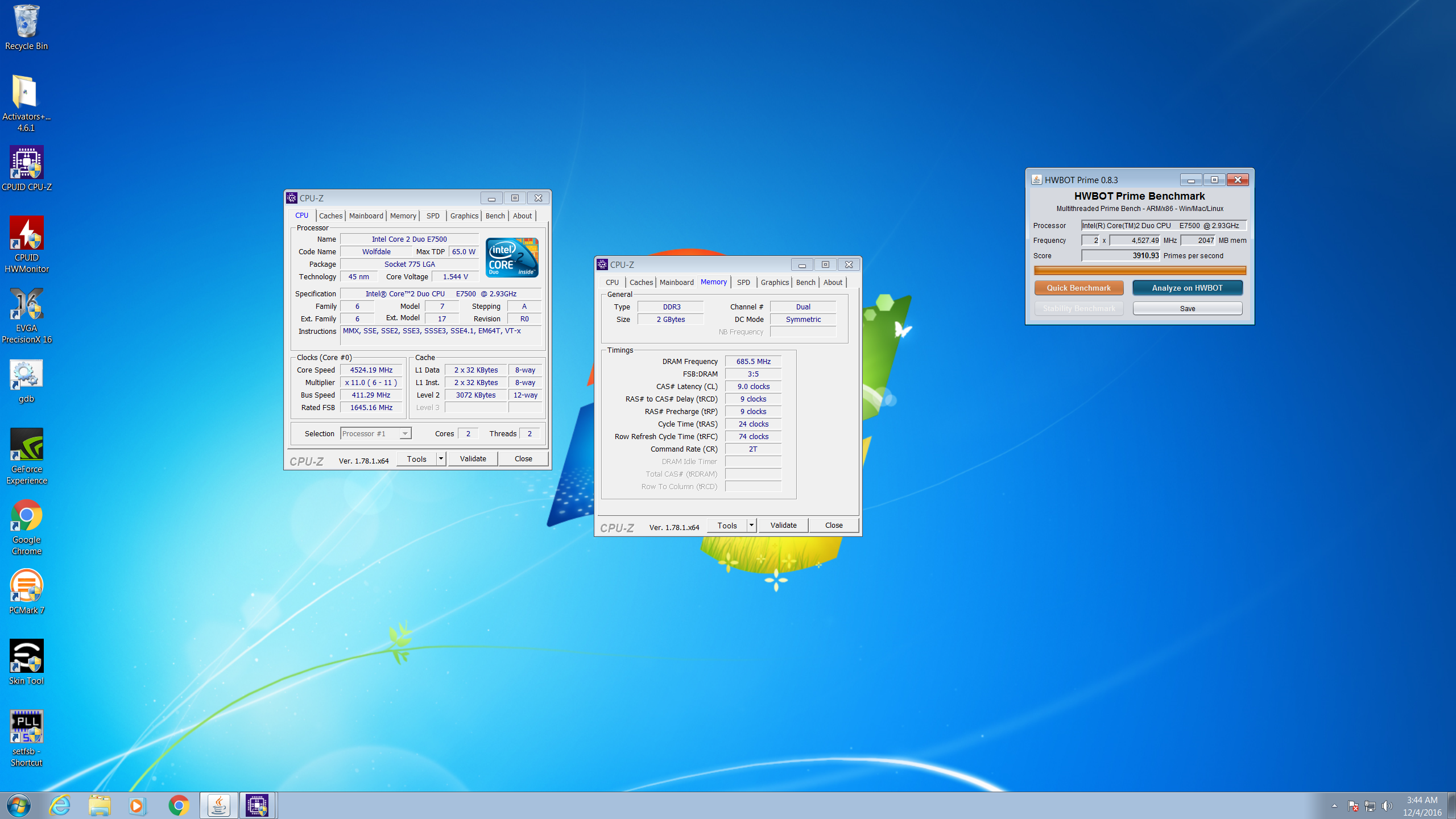This screenshot has height=819, width=1456.
Task: Click HWBOT frequency field 4,527.49
Action: point(1135,241)
